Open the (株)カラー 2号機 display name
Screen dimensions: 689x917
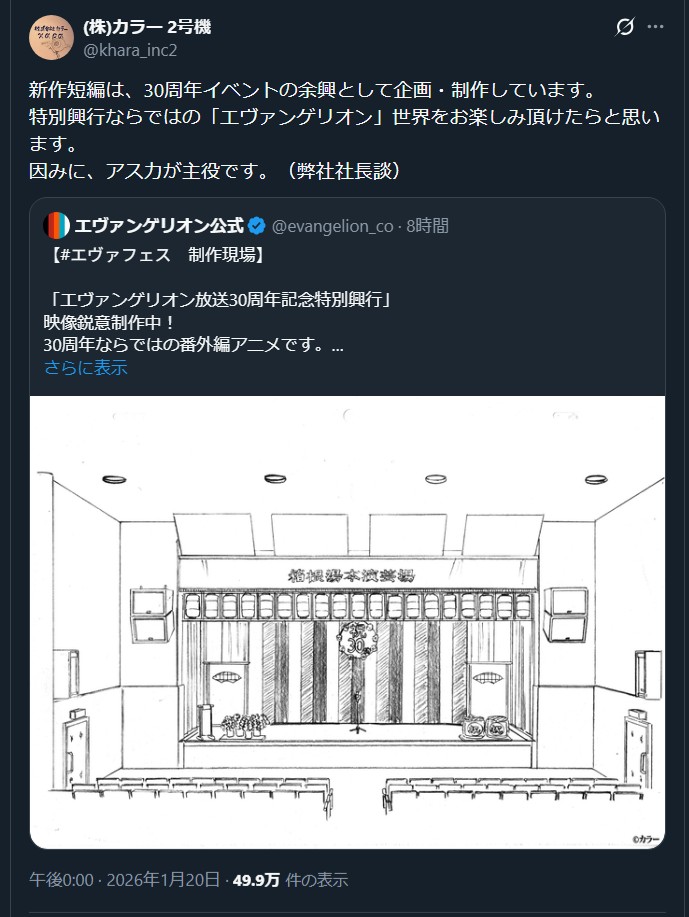click(147, 27)
